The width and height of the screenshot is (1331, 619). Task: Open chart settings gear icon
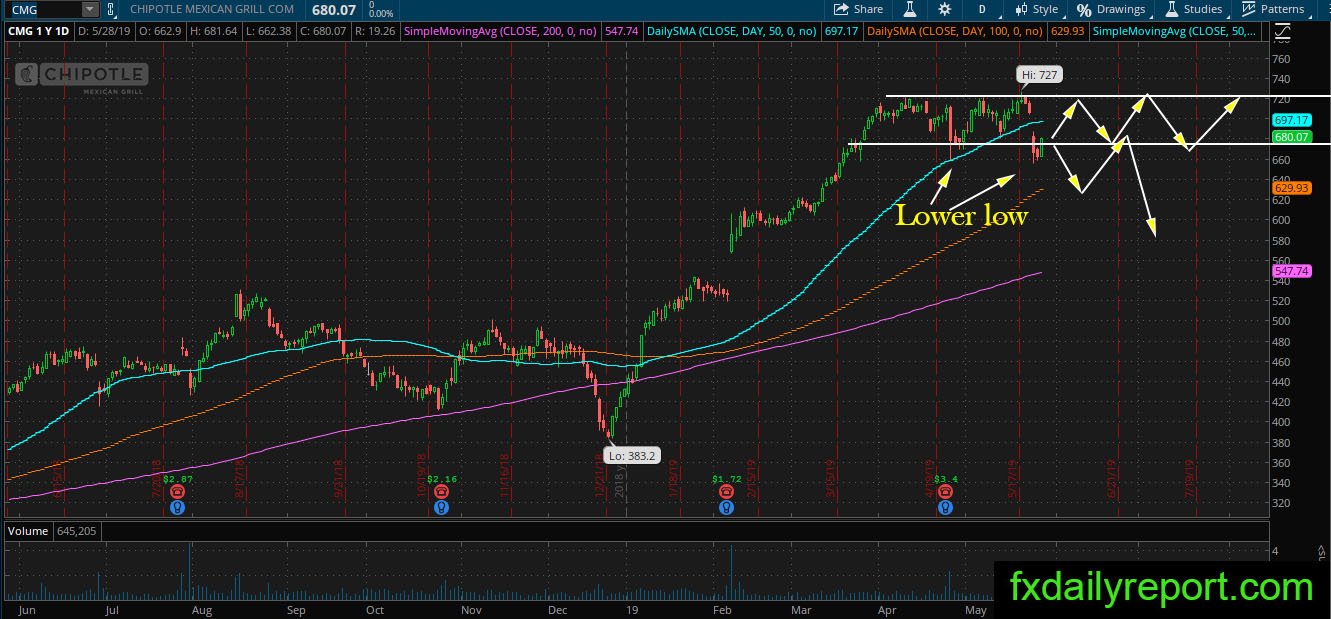945,9
